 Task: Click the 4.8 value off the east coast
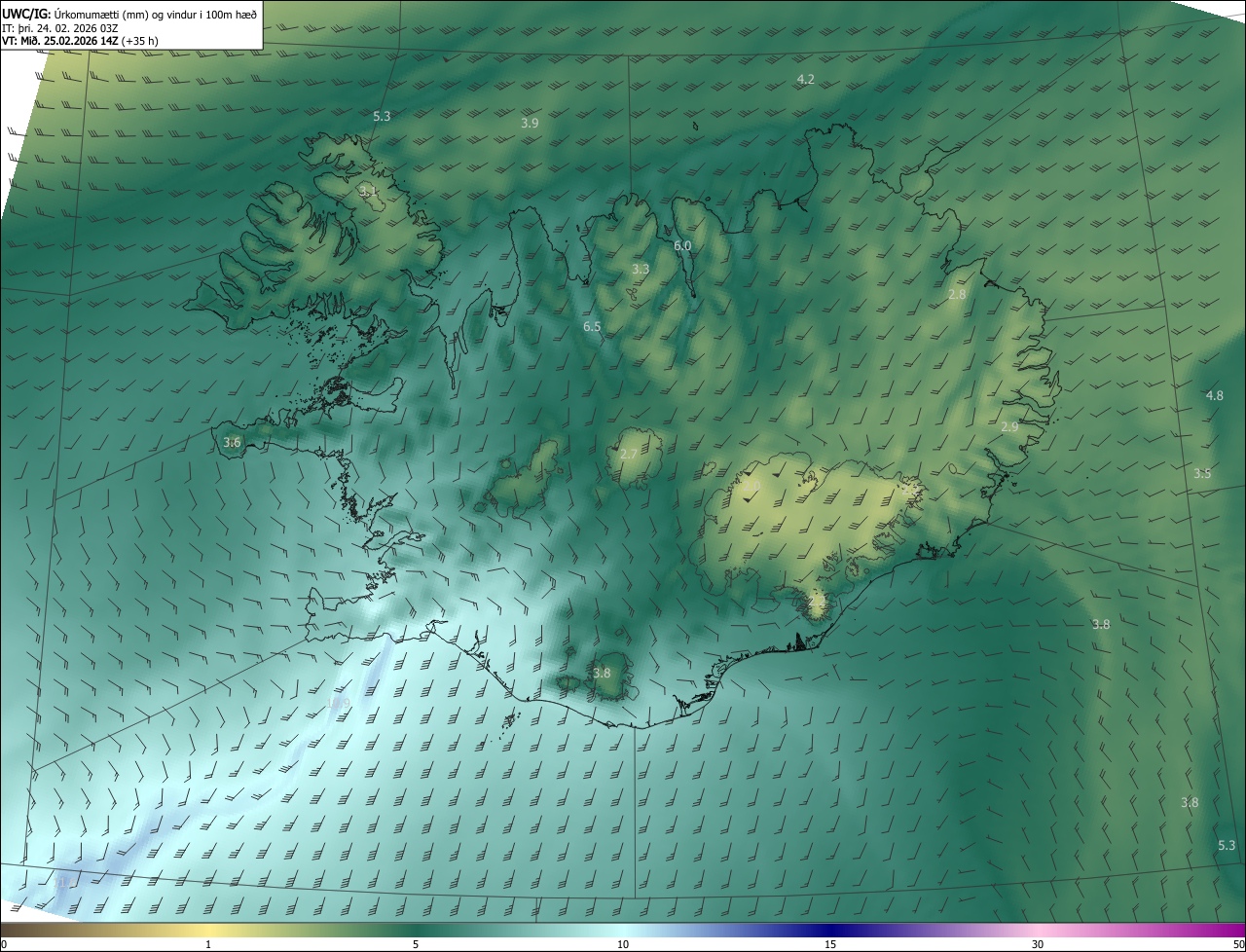pos(1214,395)
